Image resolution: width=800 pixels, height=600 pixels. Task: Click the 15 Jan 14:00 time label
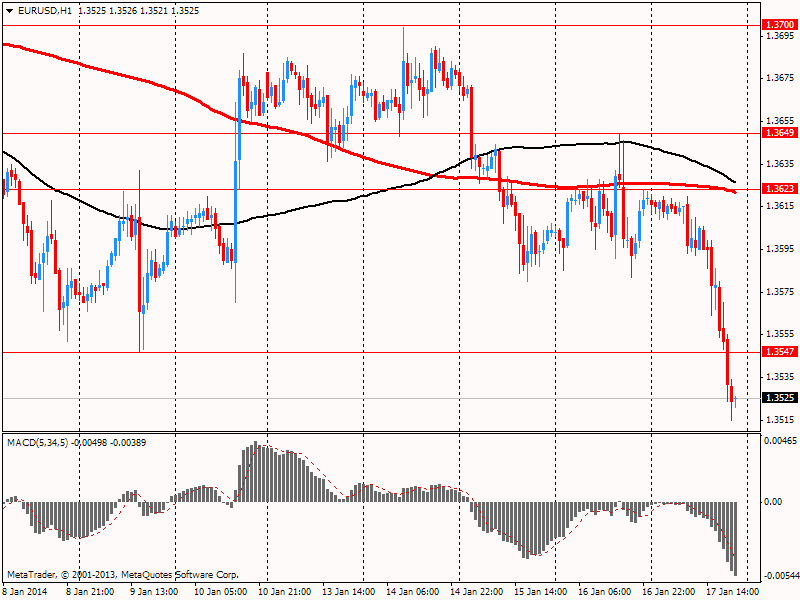tap(541, 591)
